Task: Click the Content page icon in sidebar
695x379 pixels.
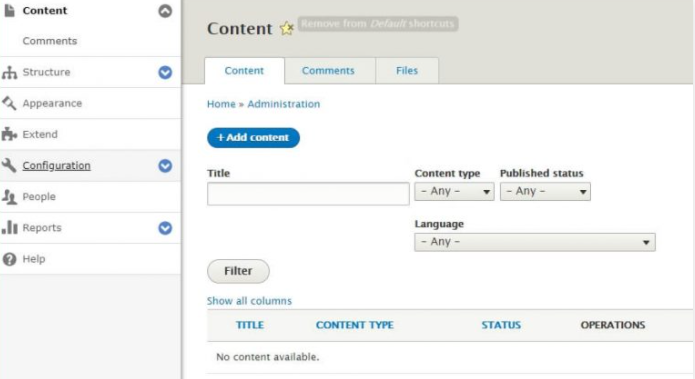Action: [9, 10]
